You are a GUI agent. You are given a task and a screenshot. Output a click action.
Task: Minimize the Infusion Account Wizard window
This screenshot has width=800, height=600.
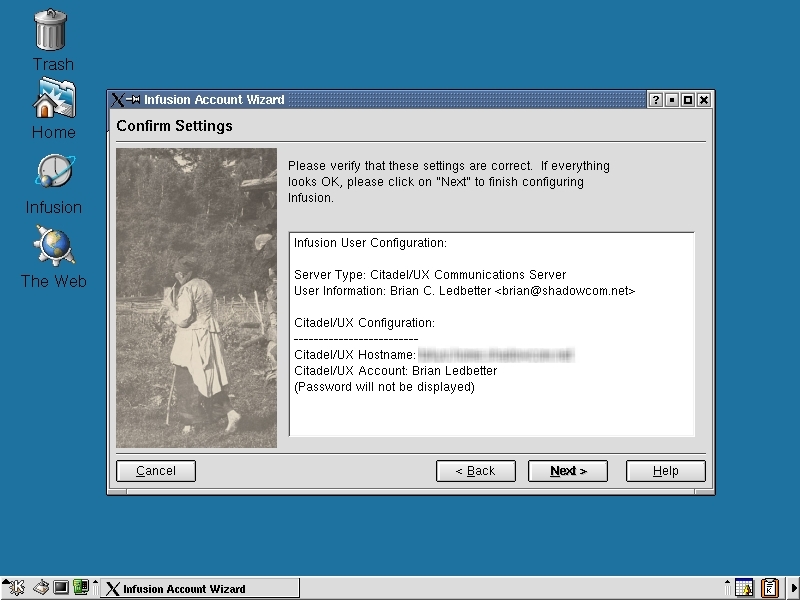(x=671, y=100)
